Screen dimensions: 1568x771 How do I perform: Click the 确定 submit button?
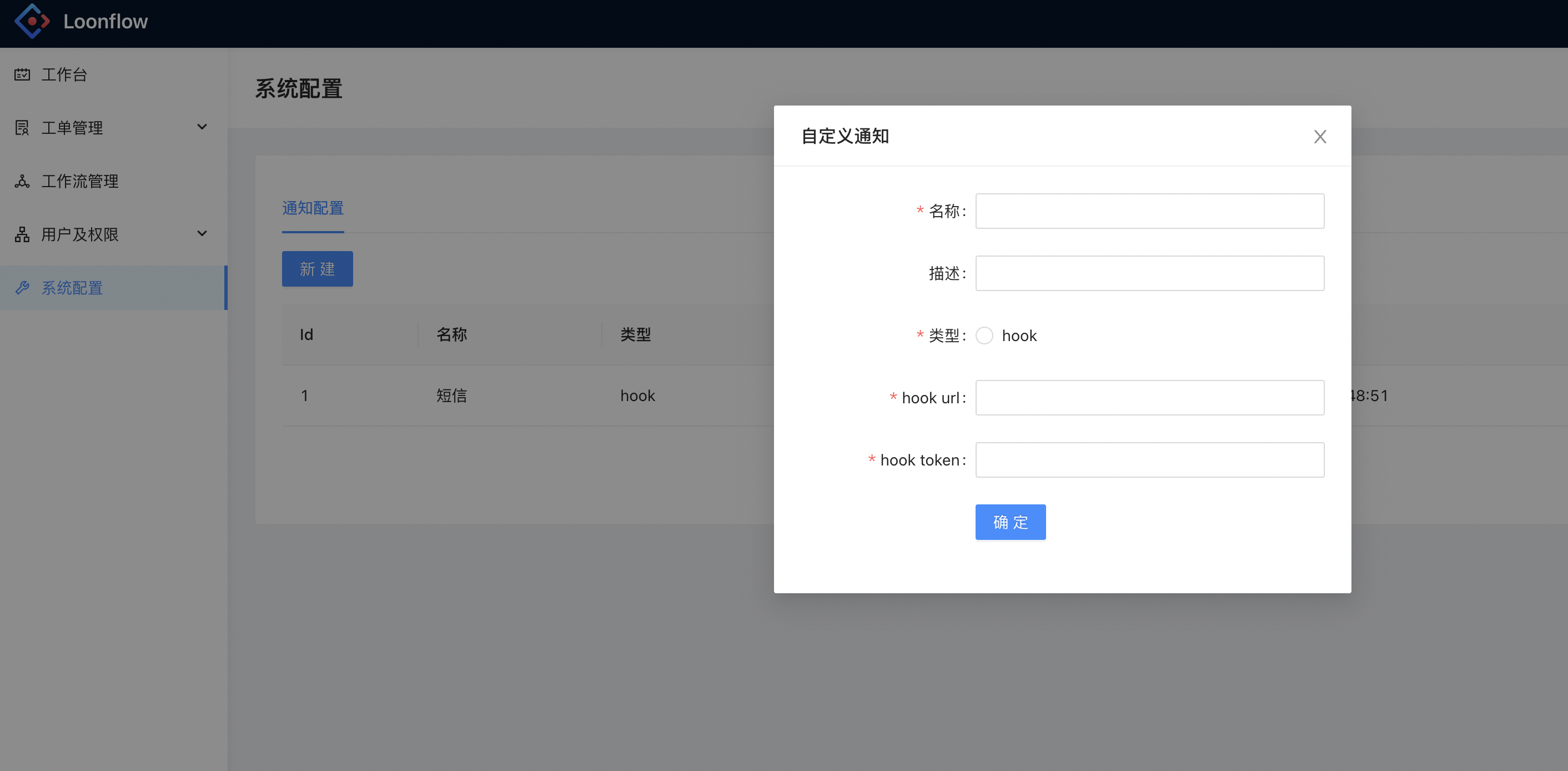point(1011,522)
